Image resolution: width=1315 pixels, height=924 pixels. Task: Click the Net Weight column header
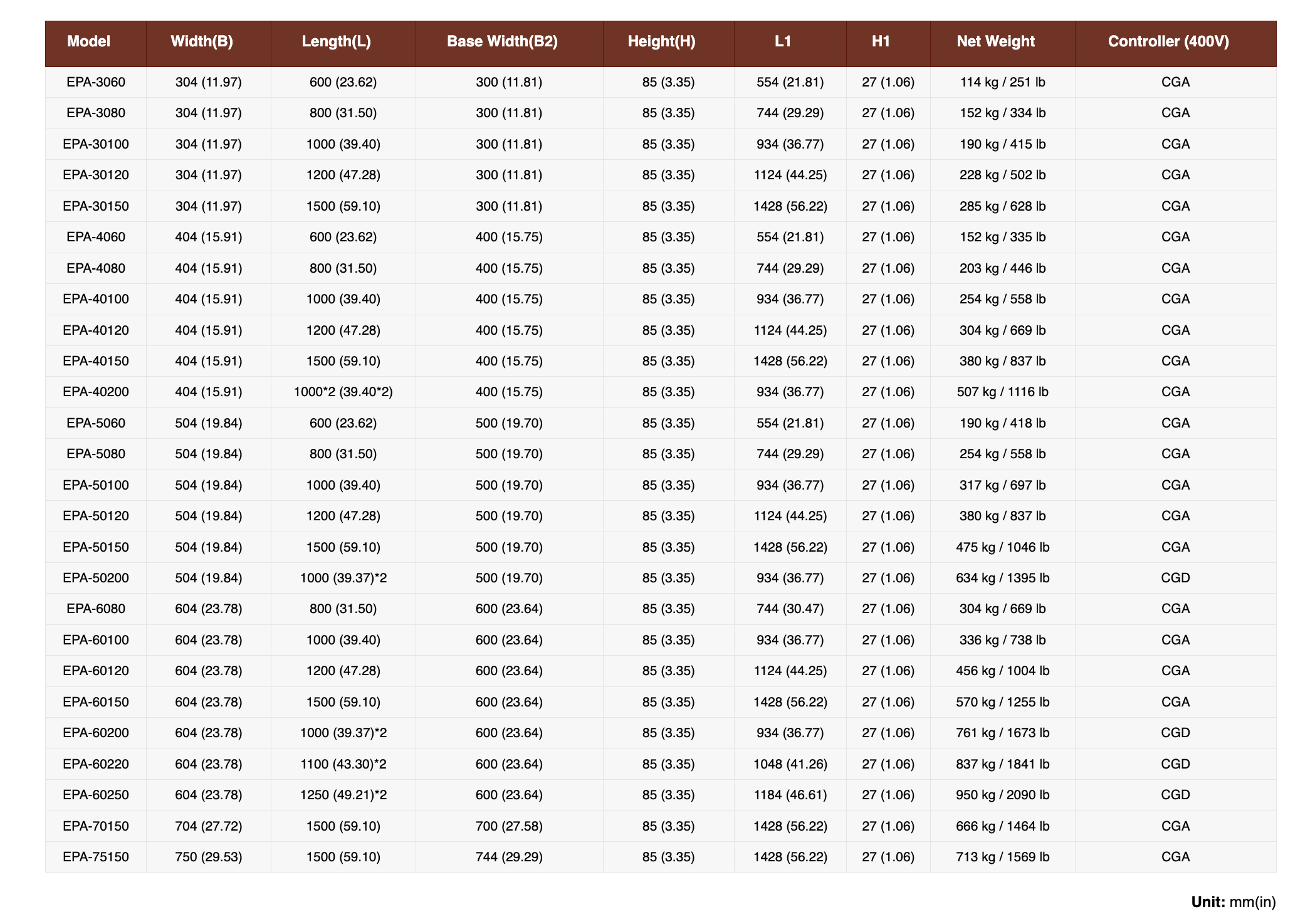(x=995, y=41)
